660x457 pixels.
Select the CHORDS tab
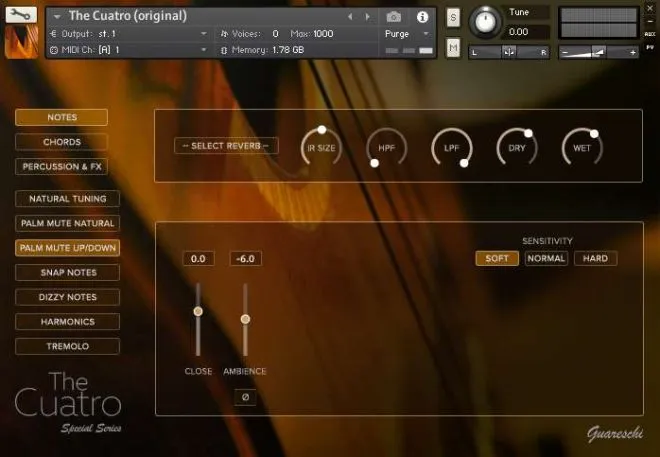[x=61, y=142]
